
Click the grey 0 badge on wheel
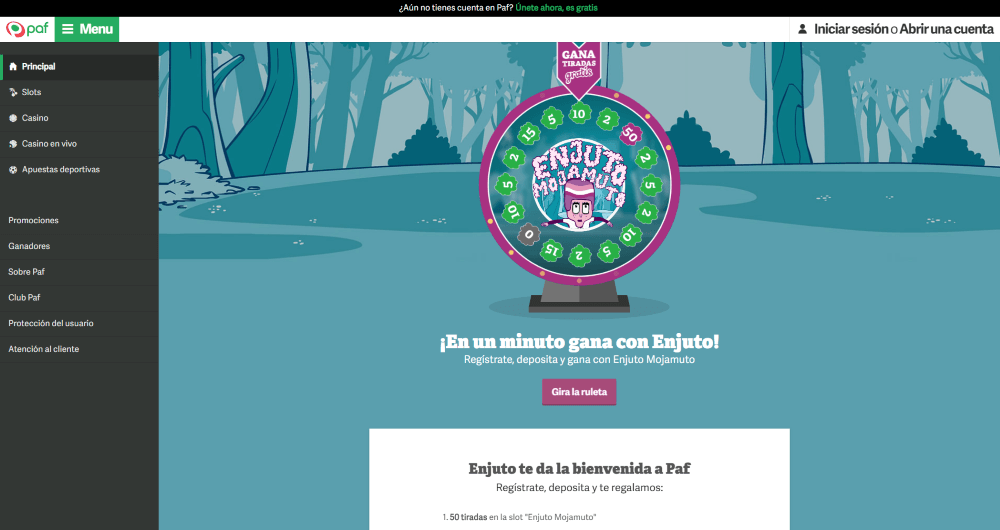click(x=528, y=235)
